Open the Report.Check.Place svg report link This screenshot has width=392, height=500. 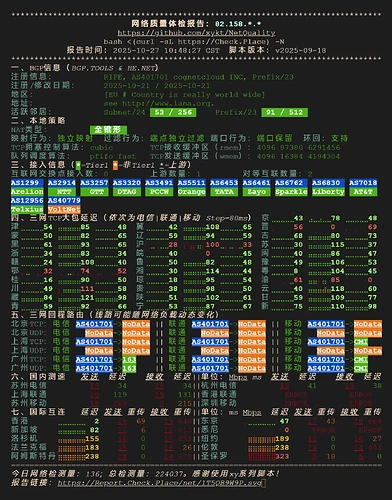[x=159, y=482]
